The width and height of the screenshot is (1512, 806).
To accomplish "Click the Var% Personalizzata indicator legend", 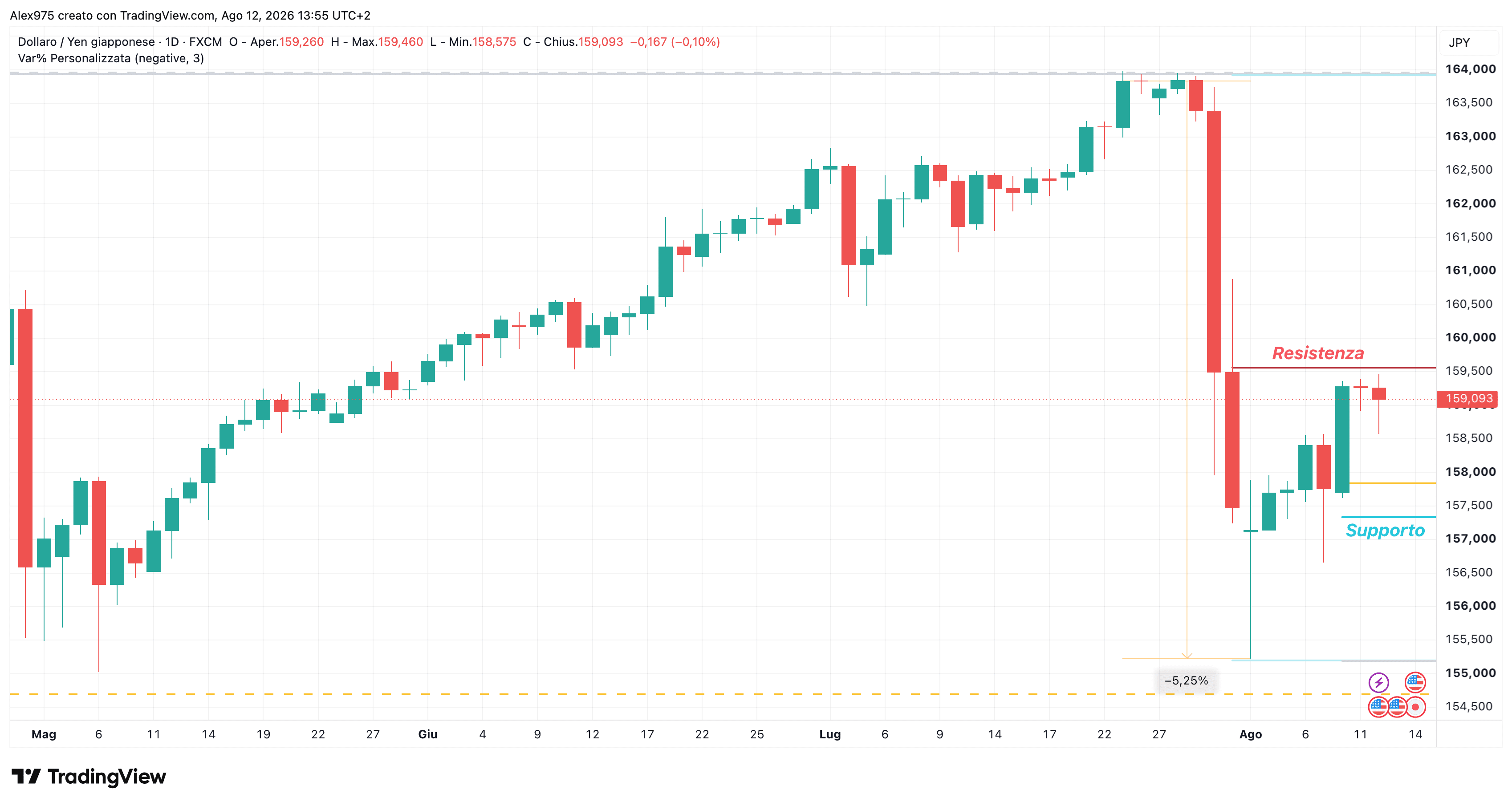I will pos(111,58).
